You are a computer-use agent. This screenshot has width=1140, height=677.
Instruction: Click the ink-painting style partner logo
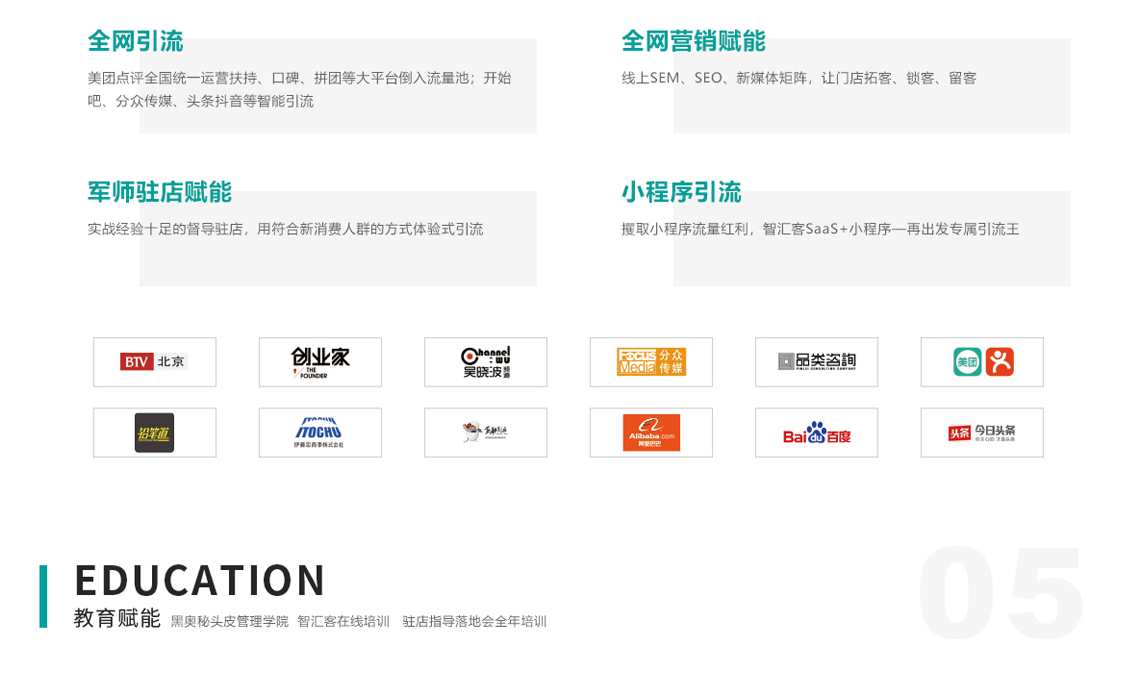coord(485,433)
